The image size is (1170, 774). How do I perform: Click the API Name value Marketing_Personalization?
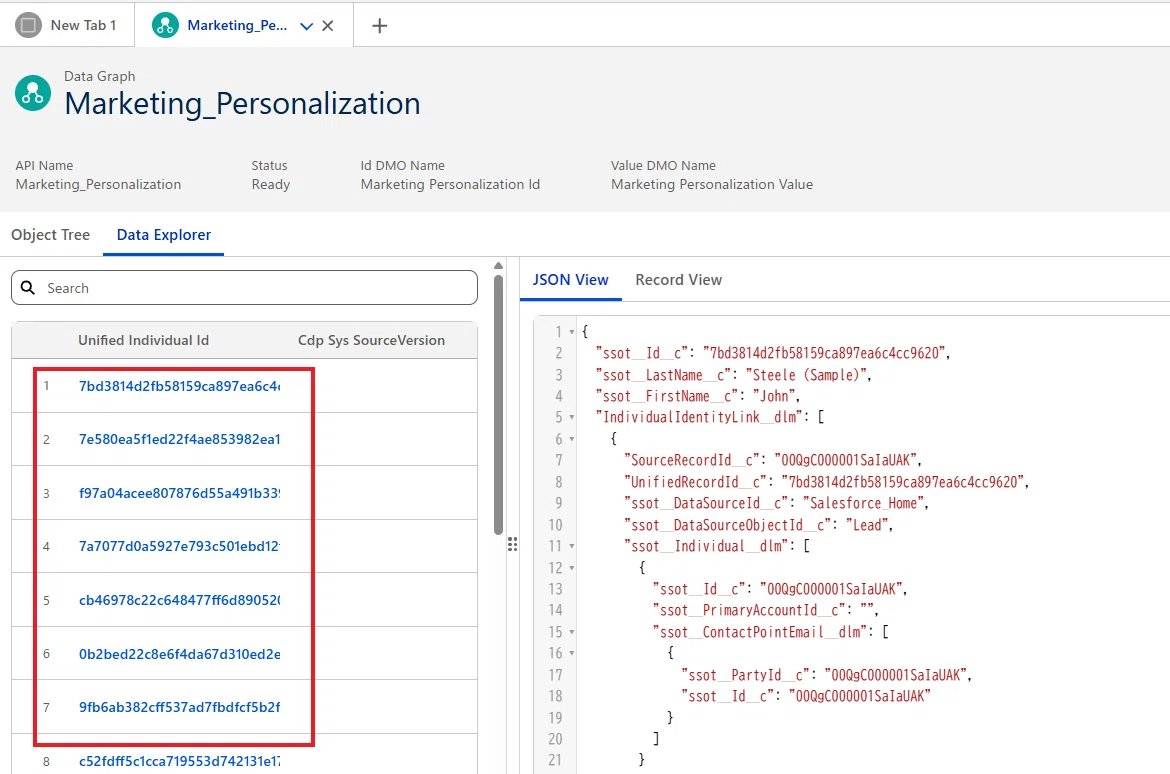(98, 184)
